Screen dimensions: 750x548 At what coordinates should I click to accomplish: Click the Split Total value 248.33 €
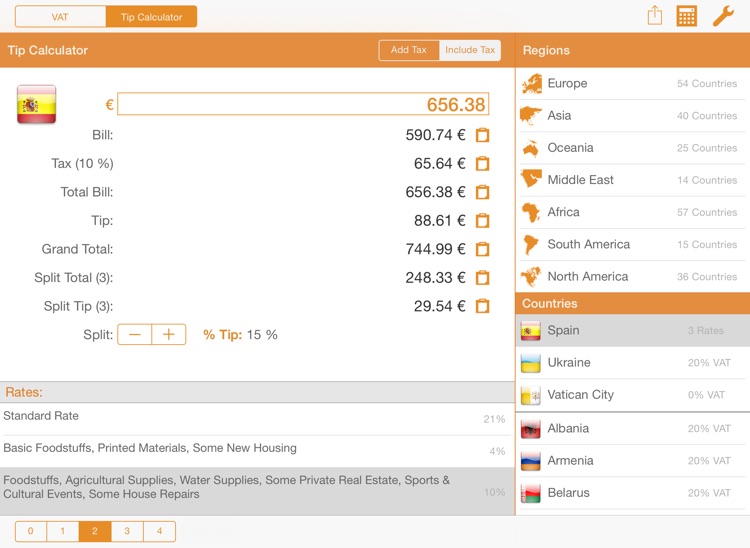tap(435, 277)
